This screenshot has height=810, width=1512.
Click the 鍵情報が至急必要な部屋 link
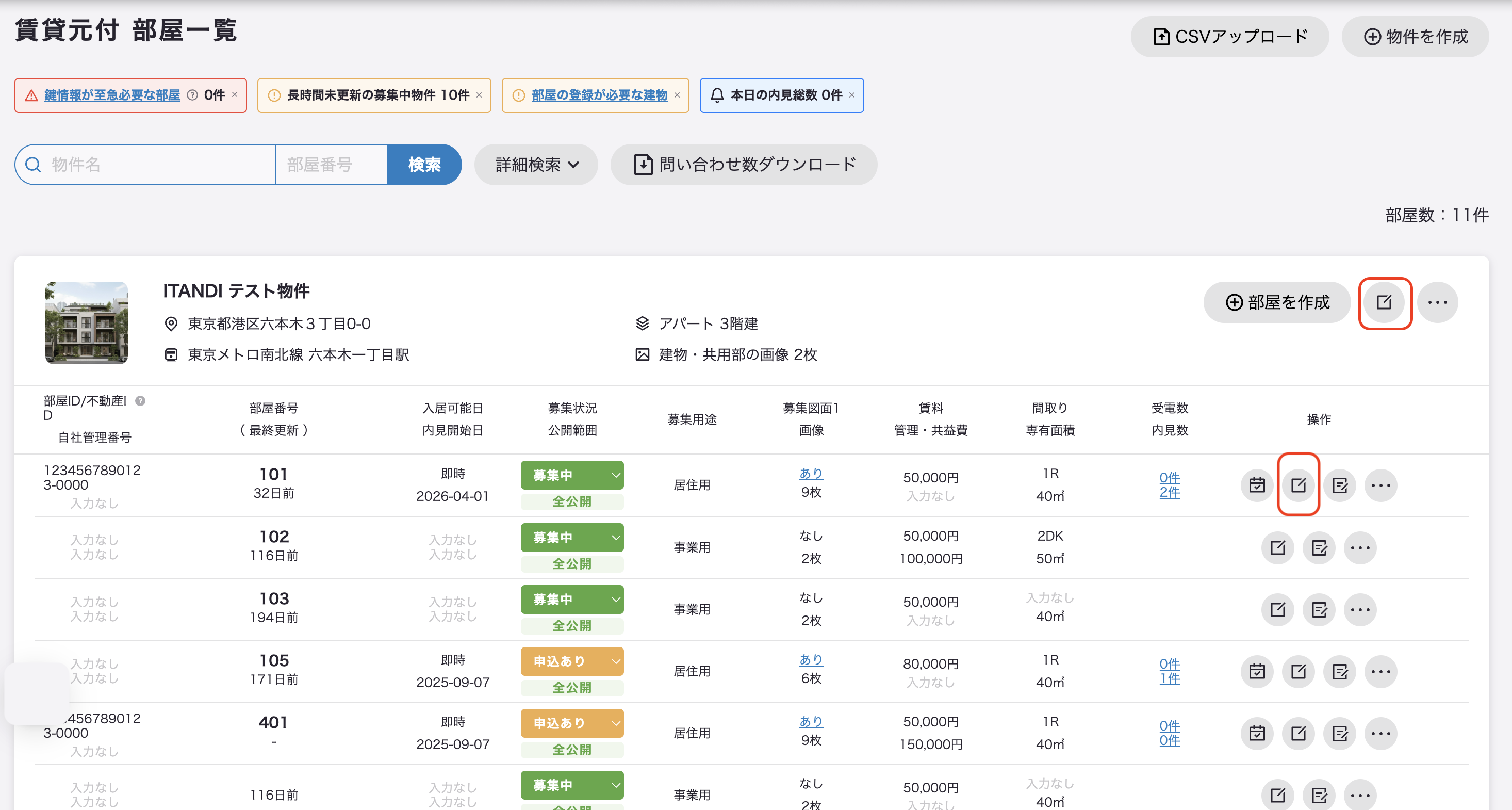(x=112, y=95)
